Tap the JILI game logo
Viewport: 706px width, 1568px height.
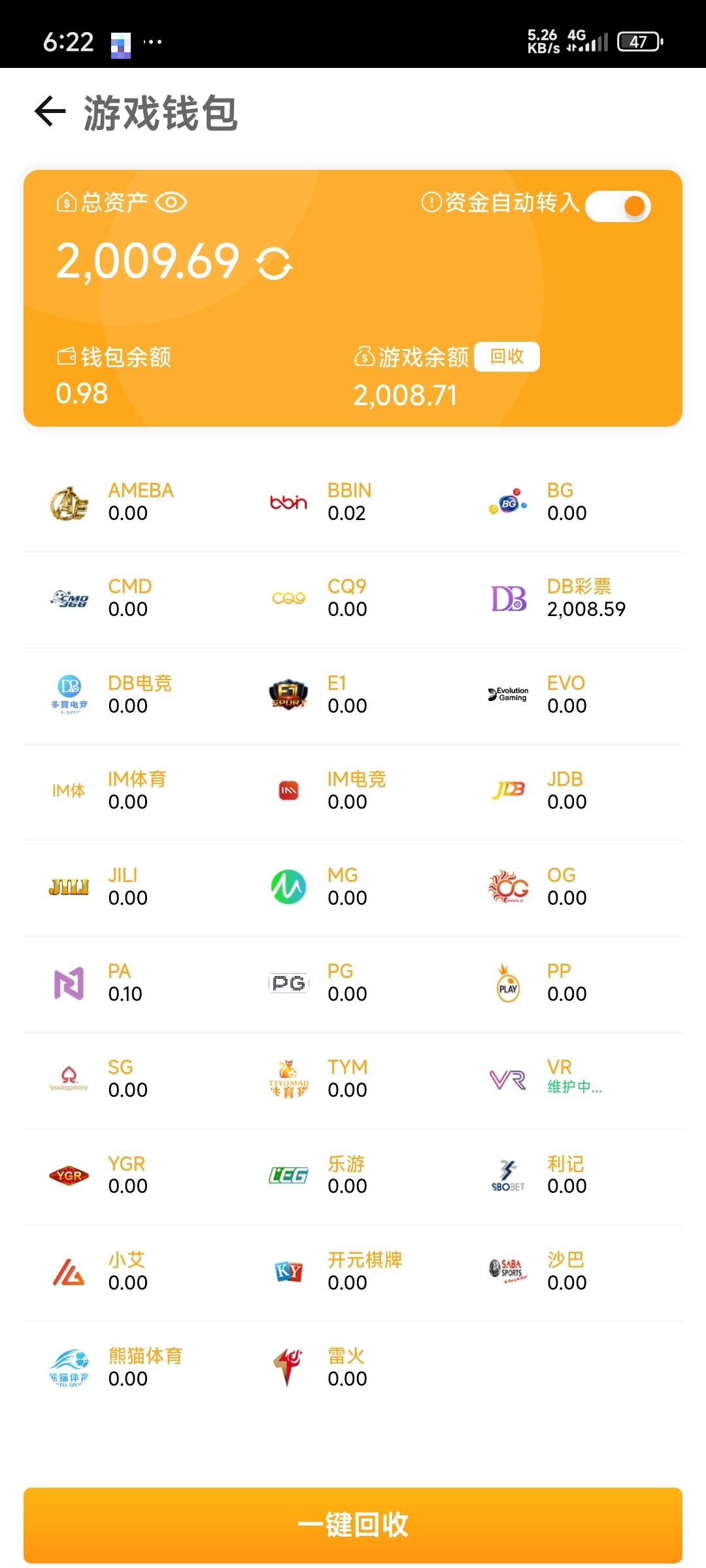pos(69,887)
